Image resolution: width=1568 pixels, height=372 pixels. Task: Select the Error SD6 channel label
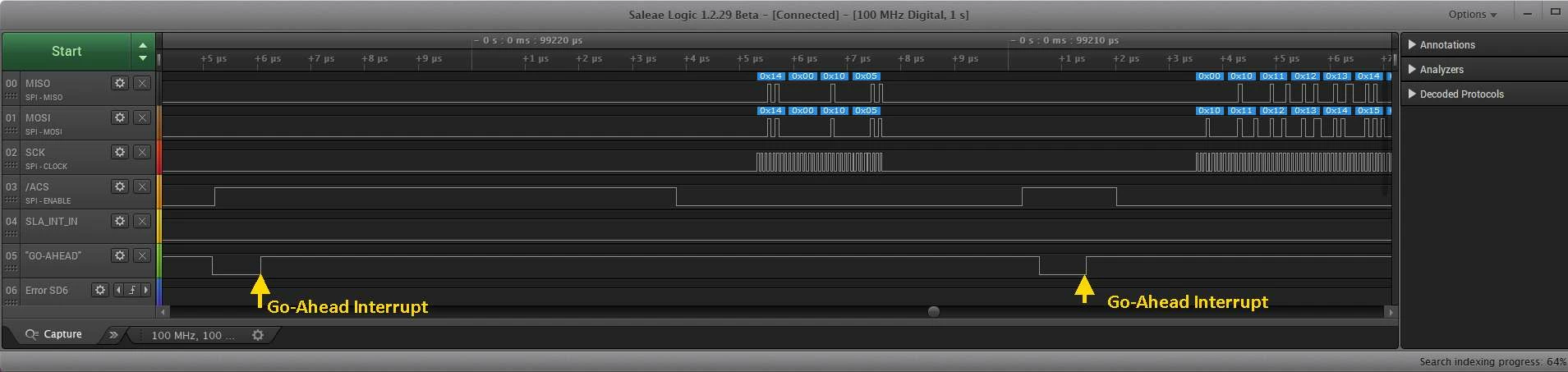pyautogui.click(x=47, y=290)
